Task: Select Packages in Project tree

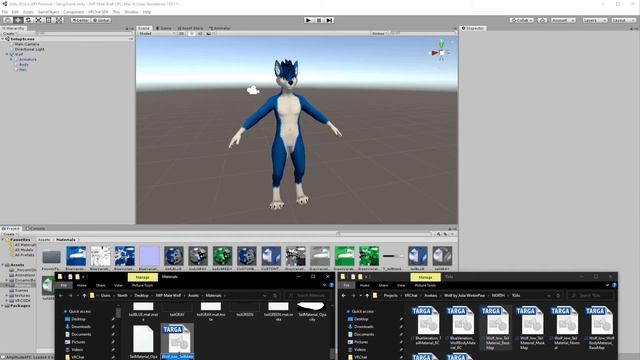Action: pos(20,306)
